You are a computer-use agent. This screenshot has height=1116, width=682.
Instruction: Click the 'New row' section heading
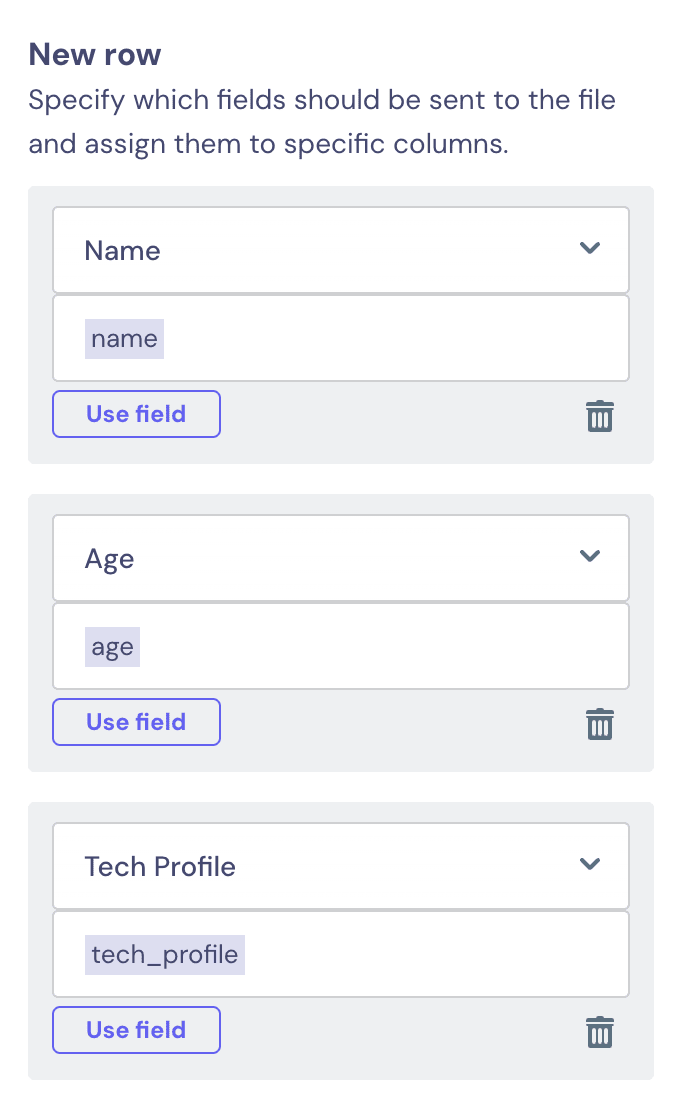point(95,55)
